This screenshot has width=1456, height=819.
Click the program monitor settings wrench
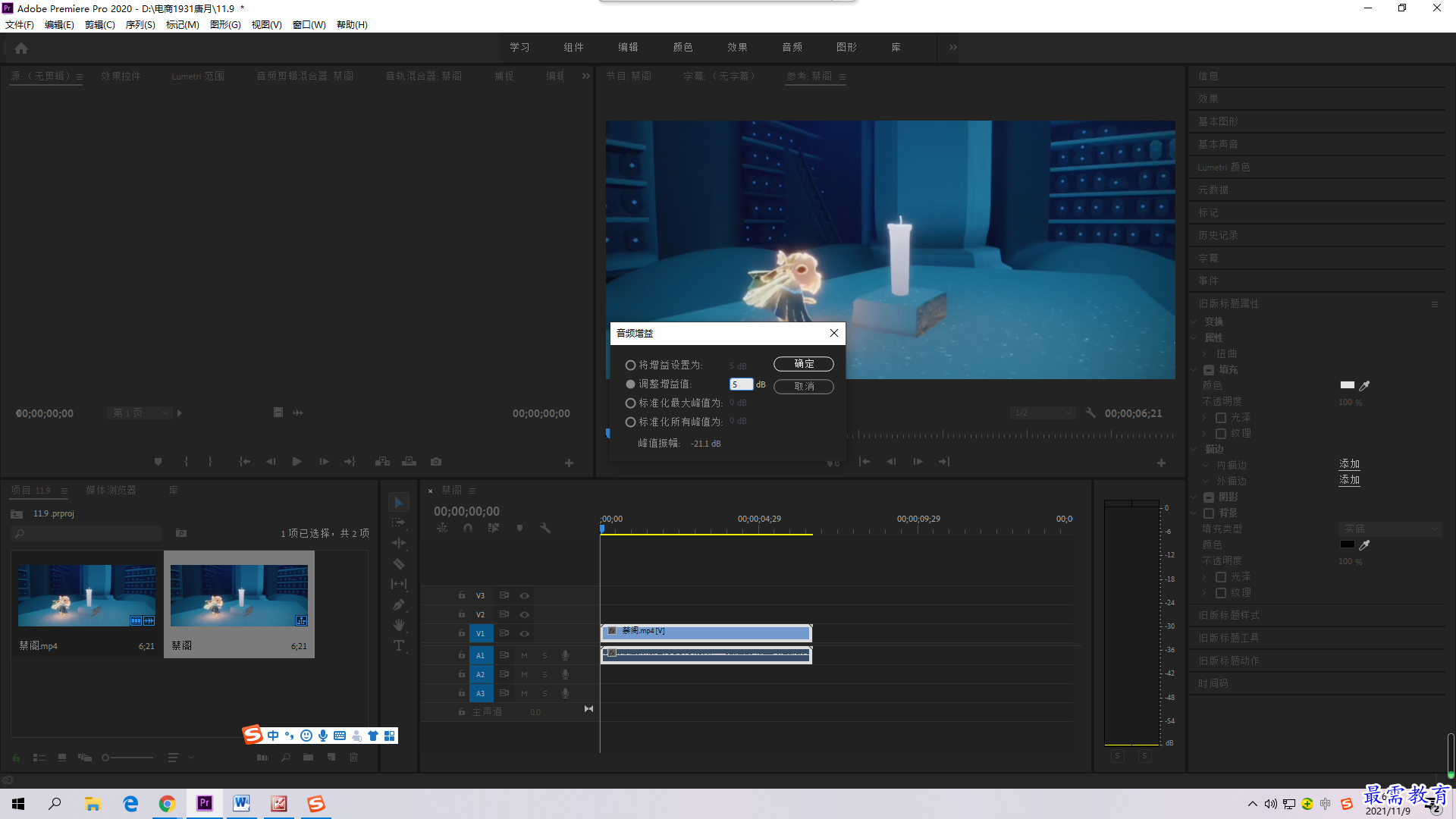pyautogui.click(x=1090, y=413)
